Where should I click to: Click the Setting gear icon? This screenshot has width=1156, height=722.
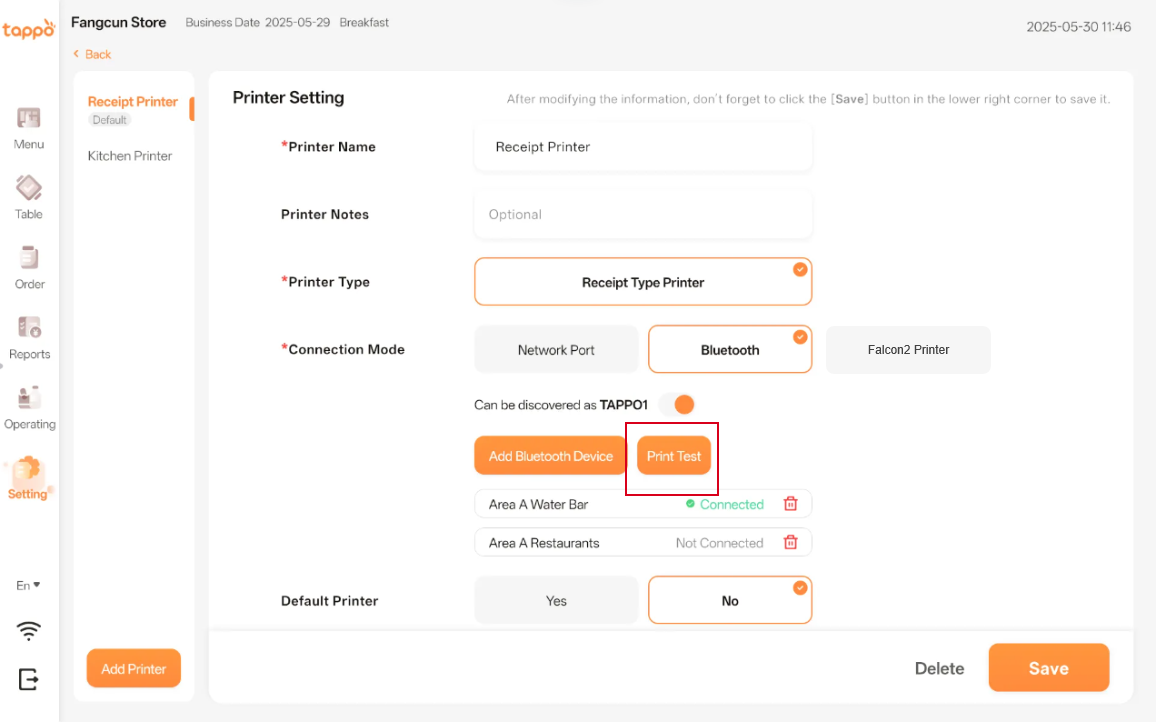click(28, 469)
